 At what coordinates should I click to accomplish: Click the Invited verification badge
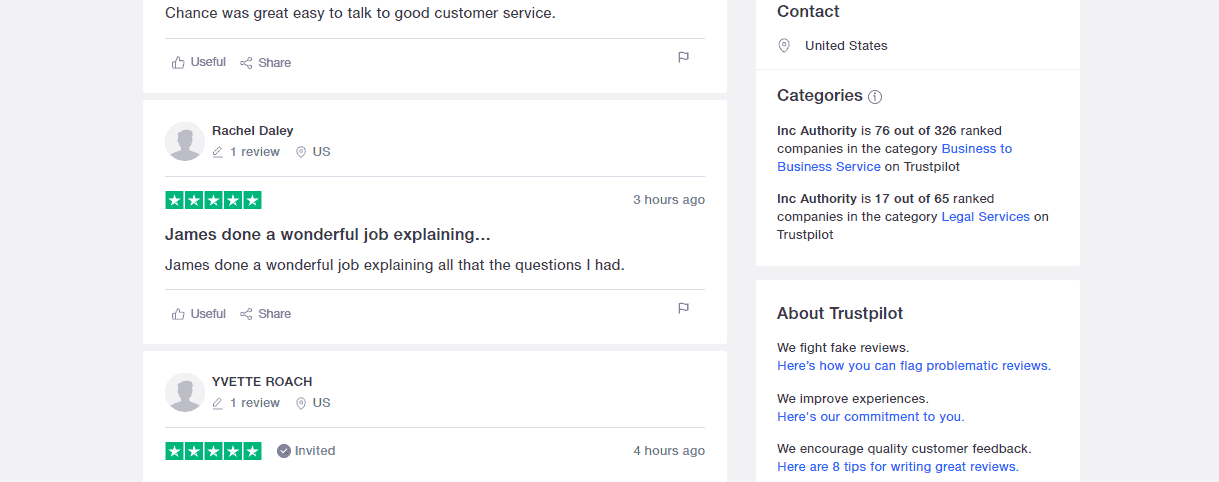(x=306, y=451)
